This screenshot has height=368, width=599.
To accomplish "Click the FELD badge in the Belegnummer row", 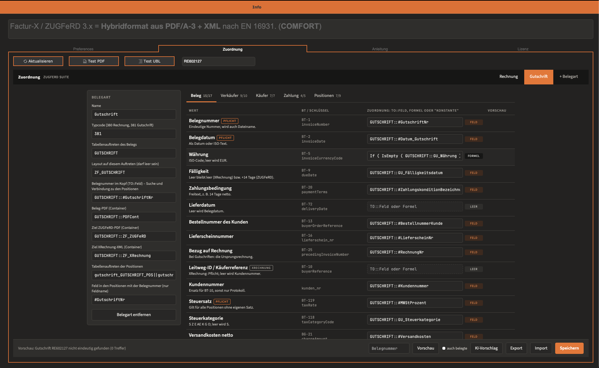I will (x=473, y=122).
